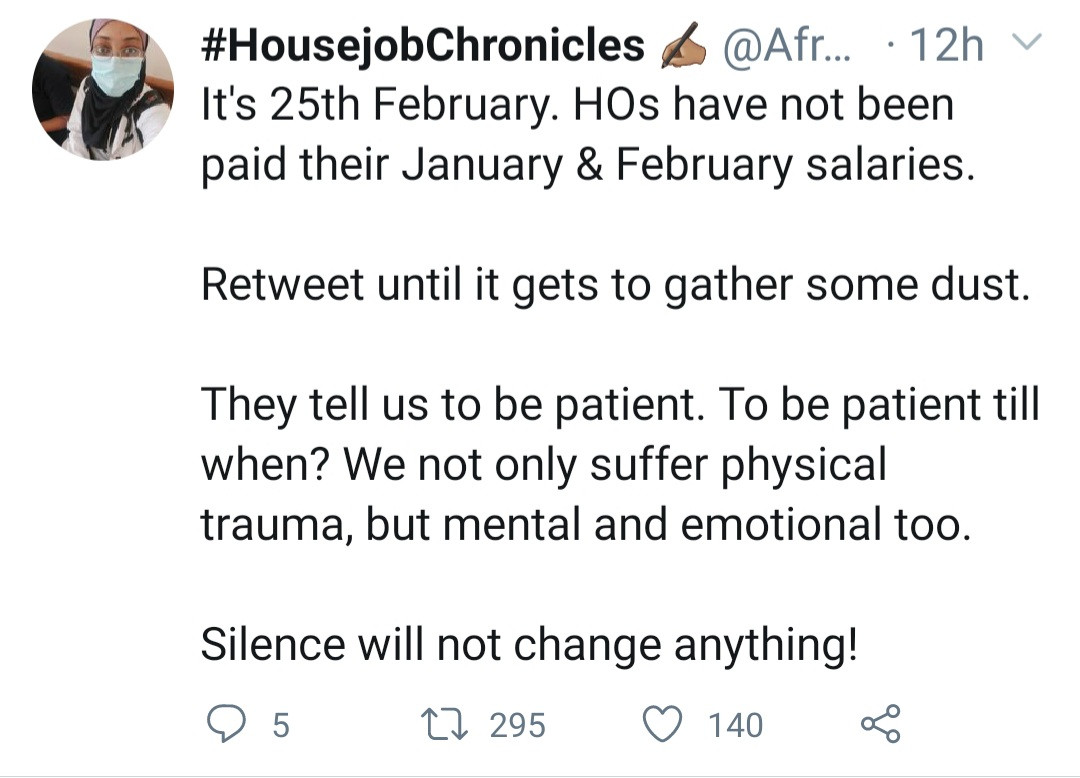Click the like count 140

[x=735, y=724]
